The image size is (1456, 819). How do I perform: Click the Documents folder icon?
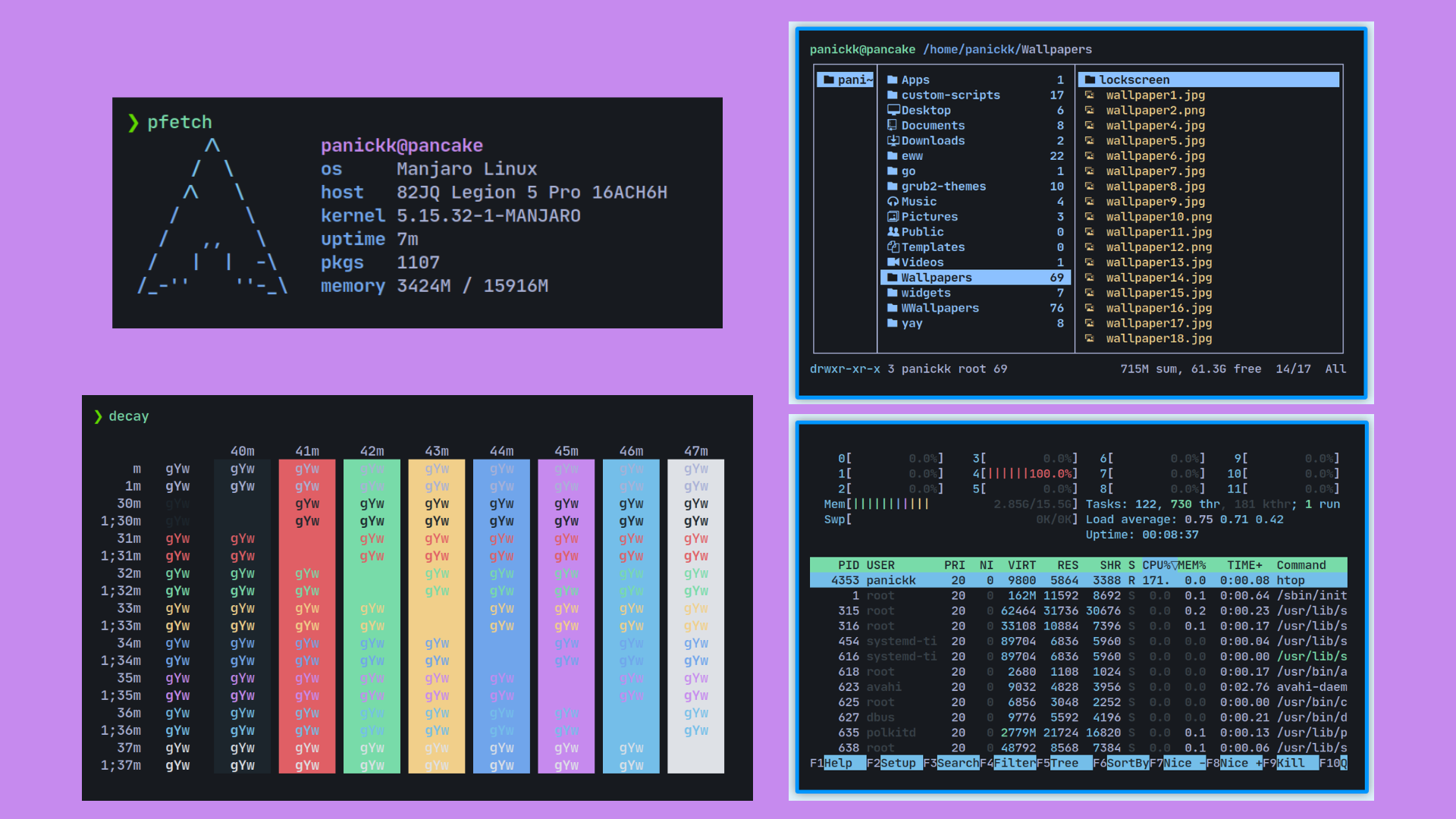[x=893, y=126]
